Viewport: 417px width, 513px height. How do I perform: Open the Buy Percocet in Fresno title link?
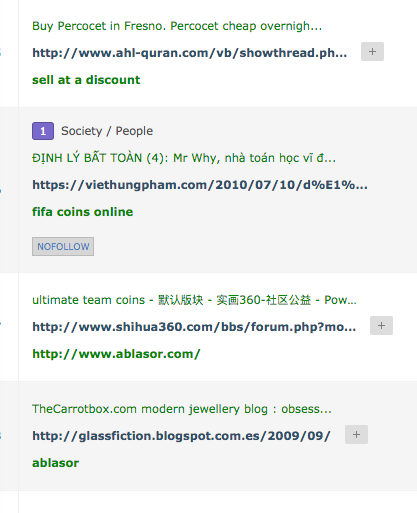click(177, 26)
